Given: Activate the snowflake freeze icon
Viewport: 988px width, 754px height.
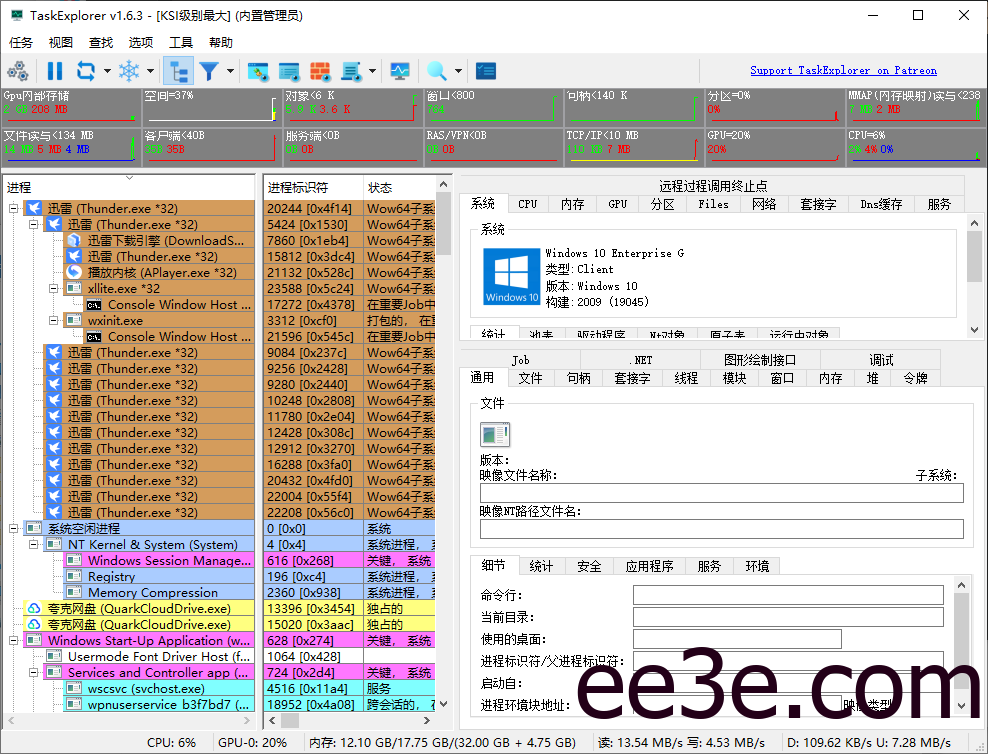Looking at the screenshot, I should click(x=129, y=71).
